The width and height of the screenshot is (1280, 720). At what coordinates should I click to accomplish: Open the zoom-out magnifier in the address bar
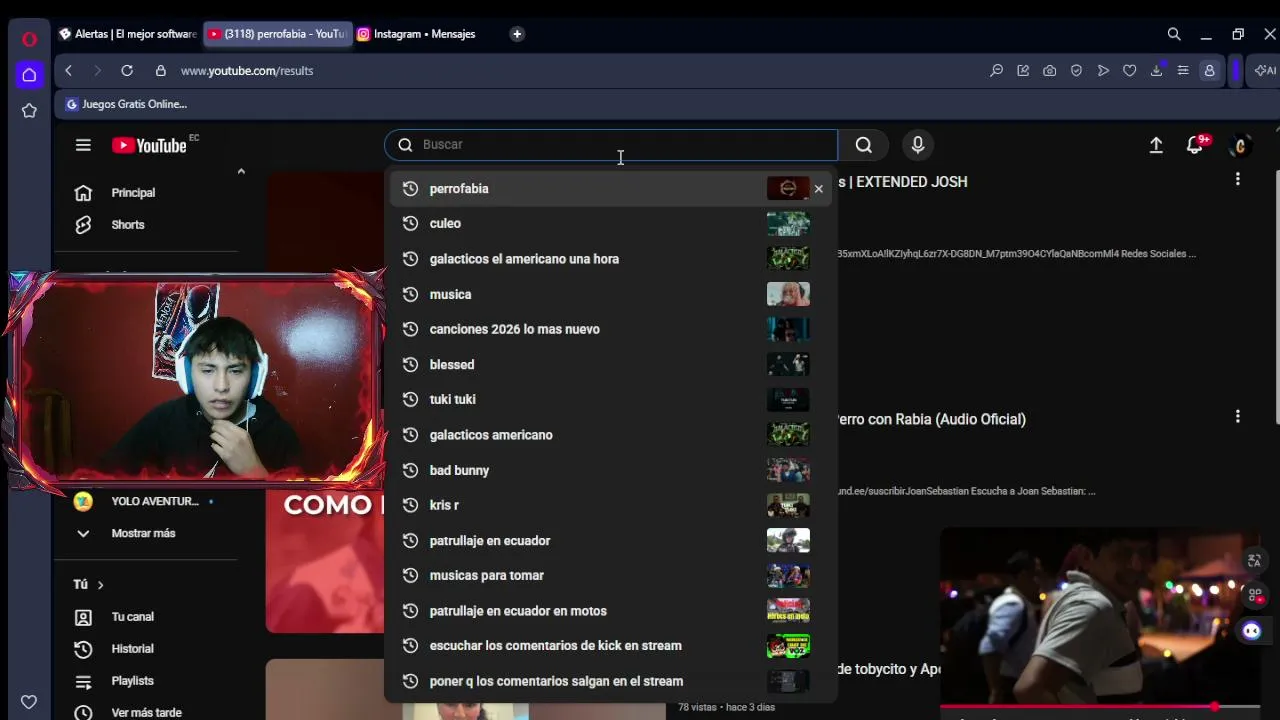[x=996, y=71]
